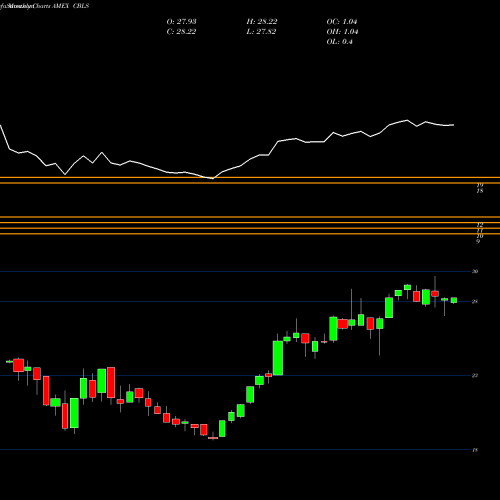
Task: Click the close price value C: 28.22
Action: [x=181, y=32]
